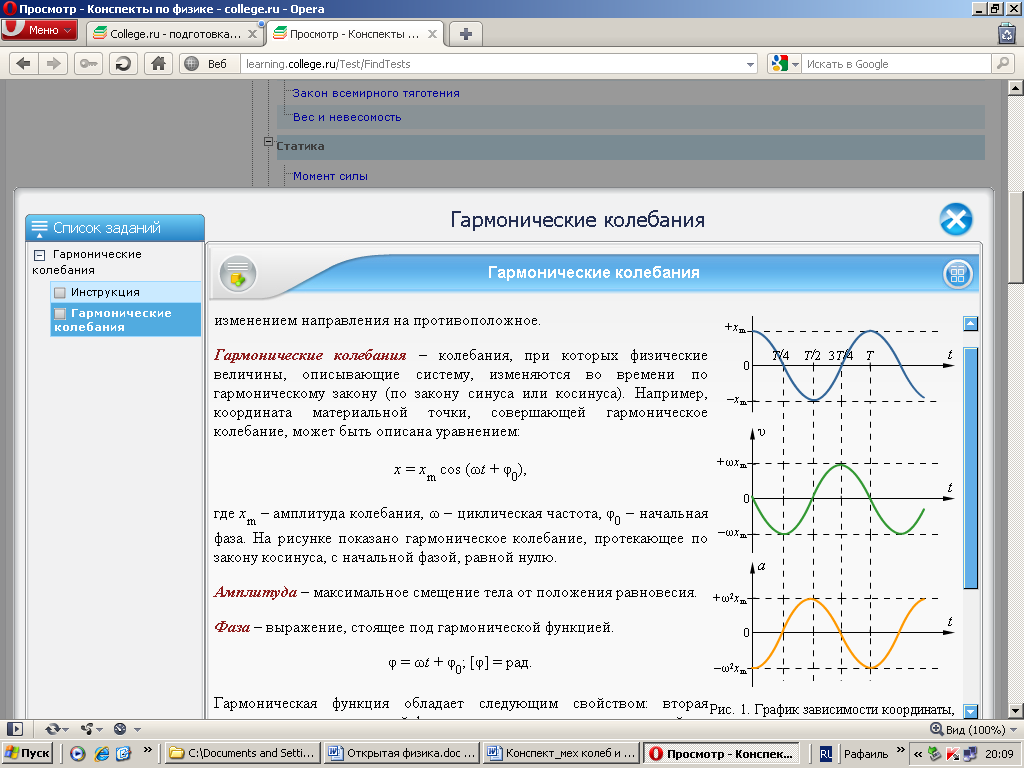Screen dimensions: 1024x768
Task: Open the Закон всемирного тяготения link
Action: (376, 93)
